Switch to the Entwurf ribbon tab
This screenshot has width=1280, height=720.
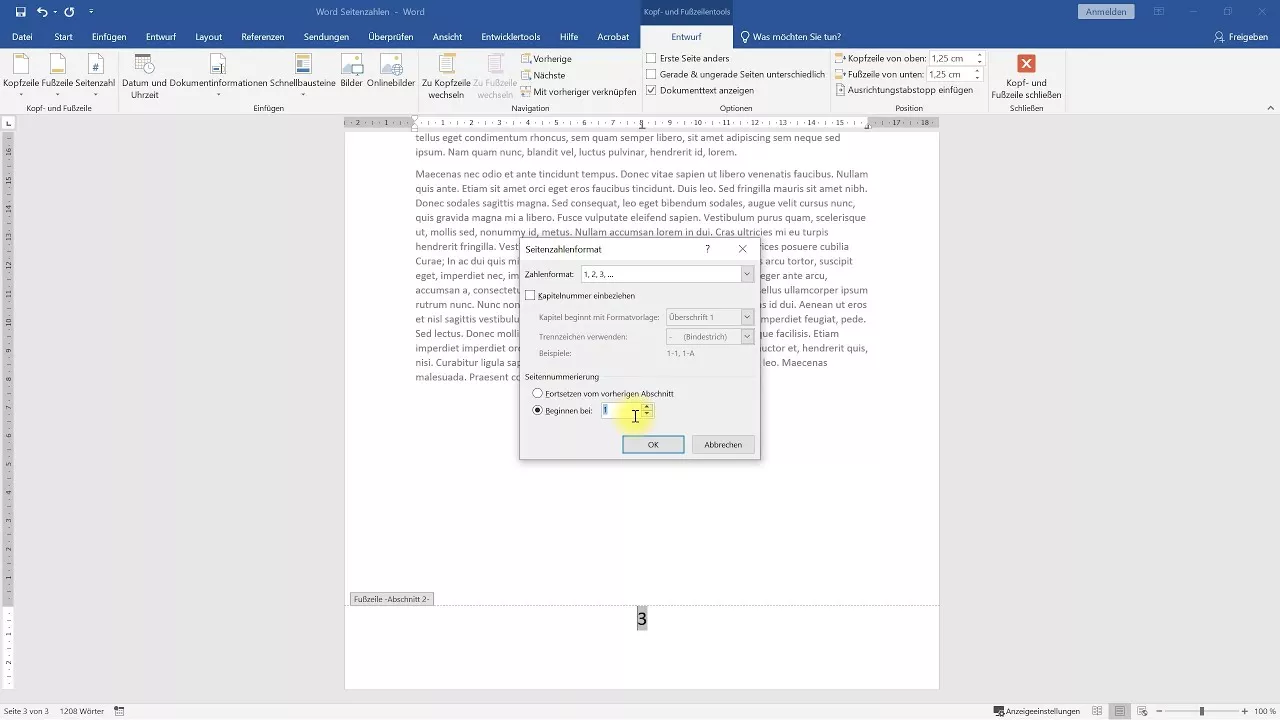coord(686,37)
